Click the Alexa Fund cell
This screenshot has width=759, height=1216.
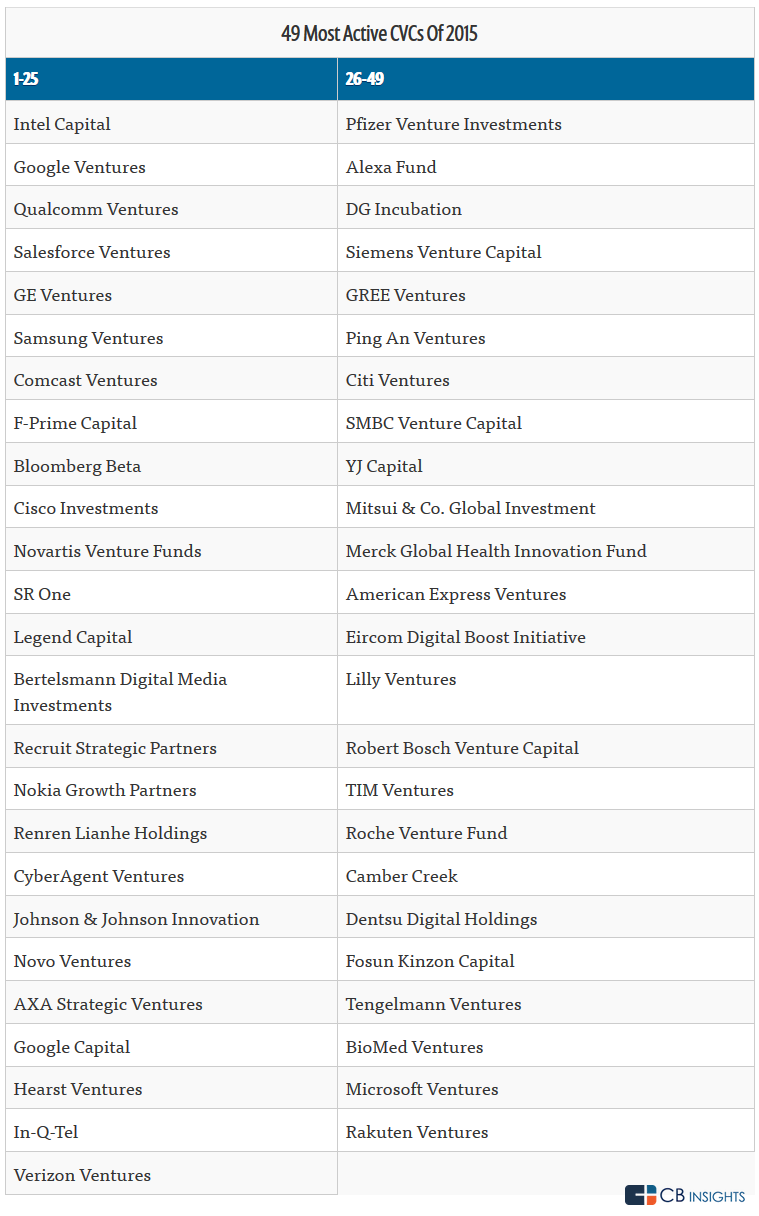point(391,167)
